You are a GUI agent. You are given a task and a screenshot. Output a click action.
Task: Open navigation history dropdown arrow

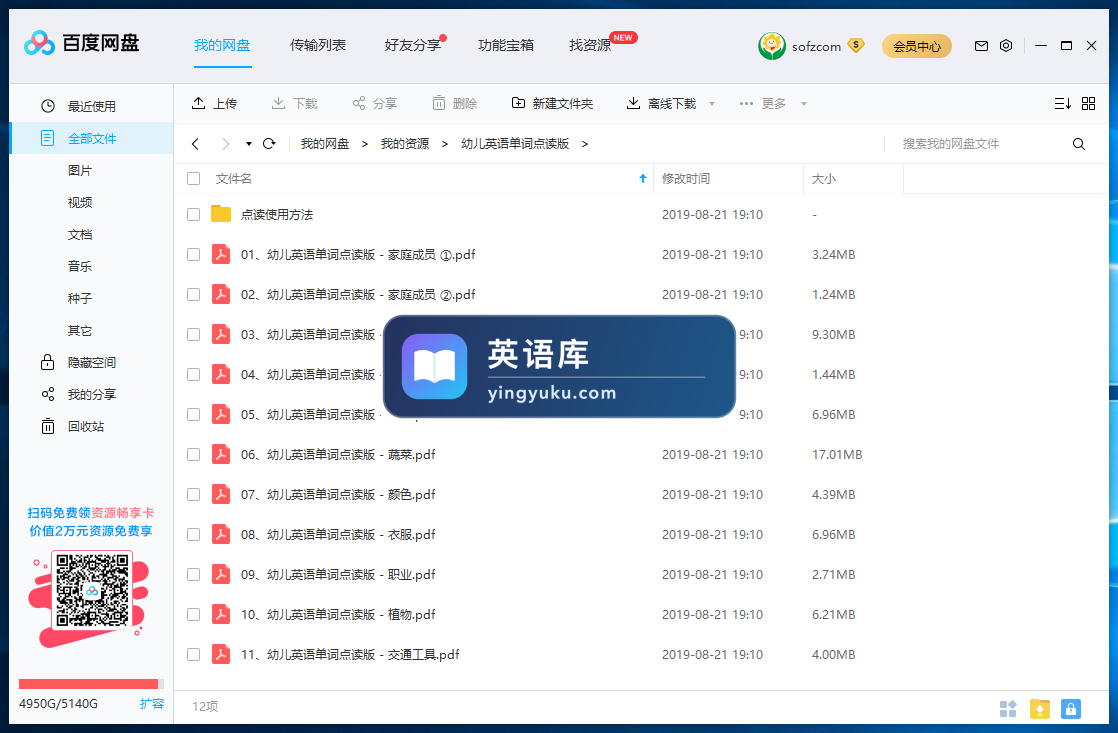(x=249, y=144)
